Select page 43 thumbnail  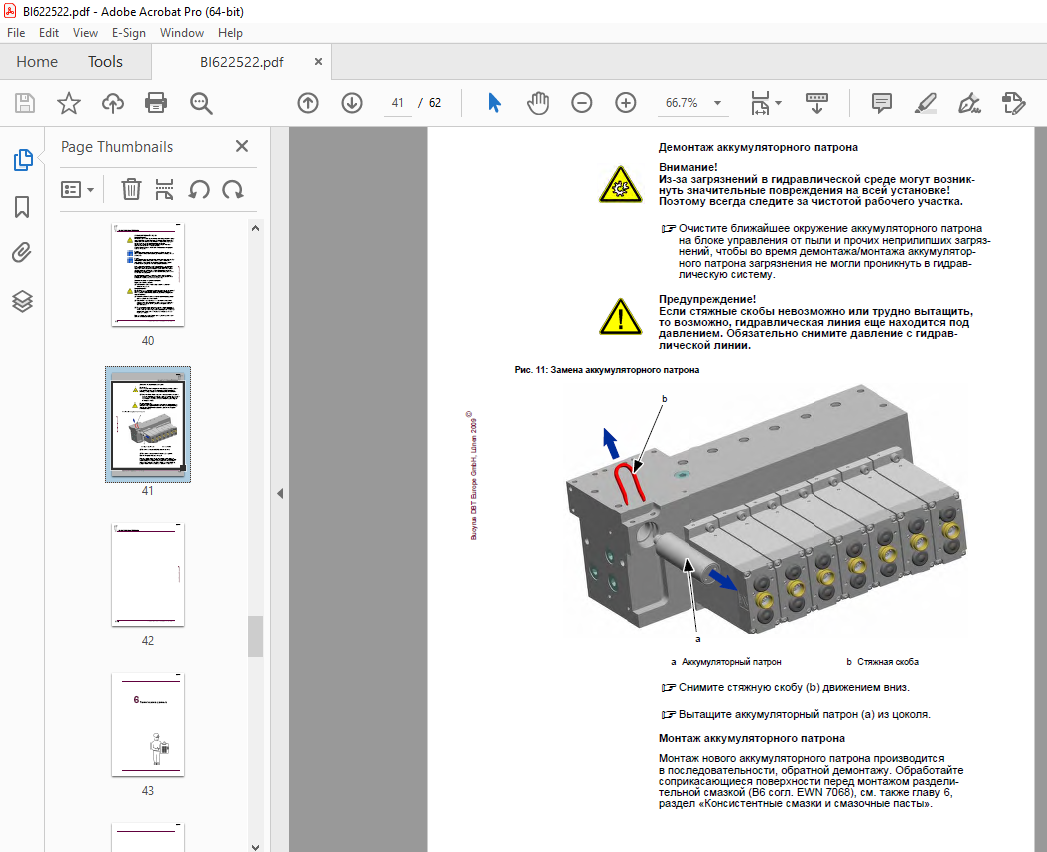click(148, 724)
